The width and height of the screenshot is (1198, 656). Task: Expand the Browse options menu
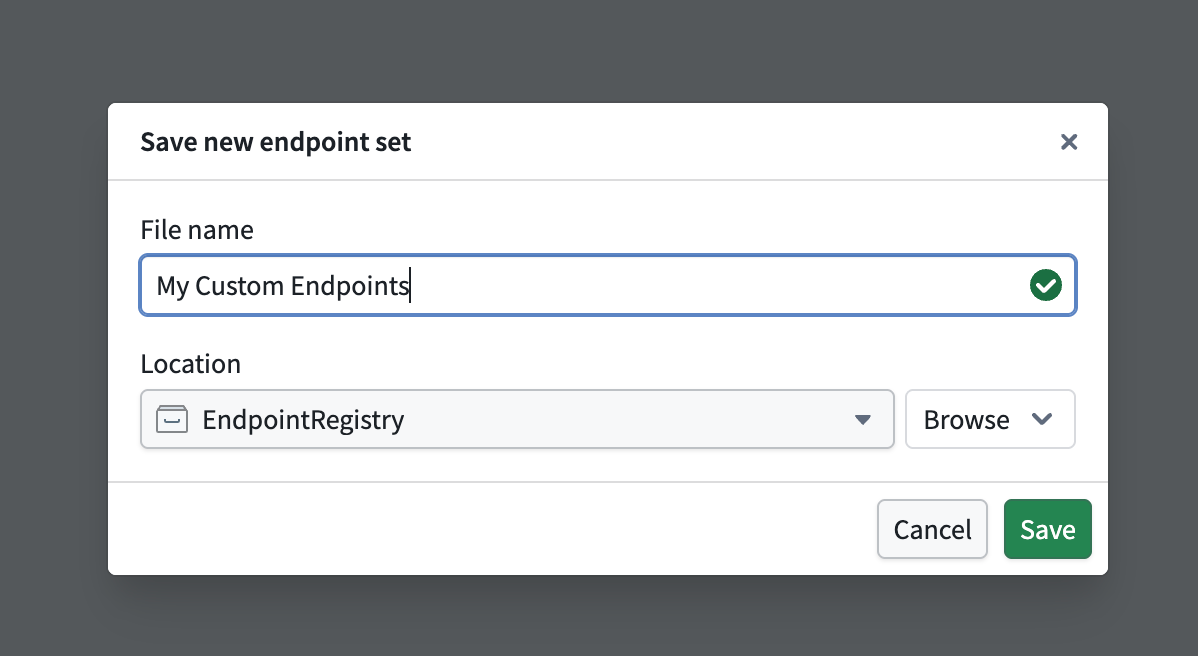(x=989, y=419)
